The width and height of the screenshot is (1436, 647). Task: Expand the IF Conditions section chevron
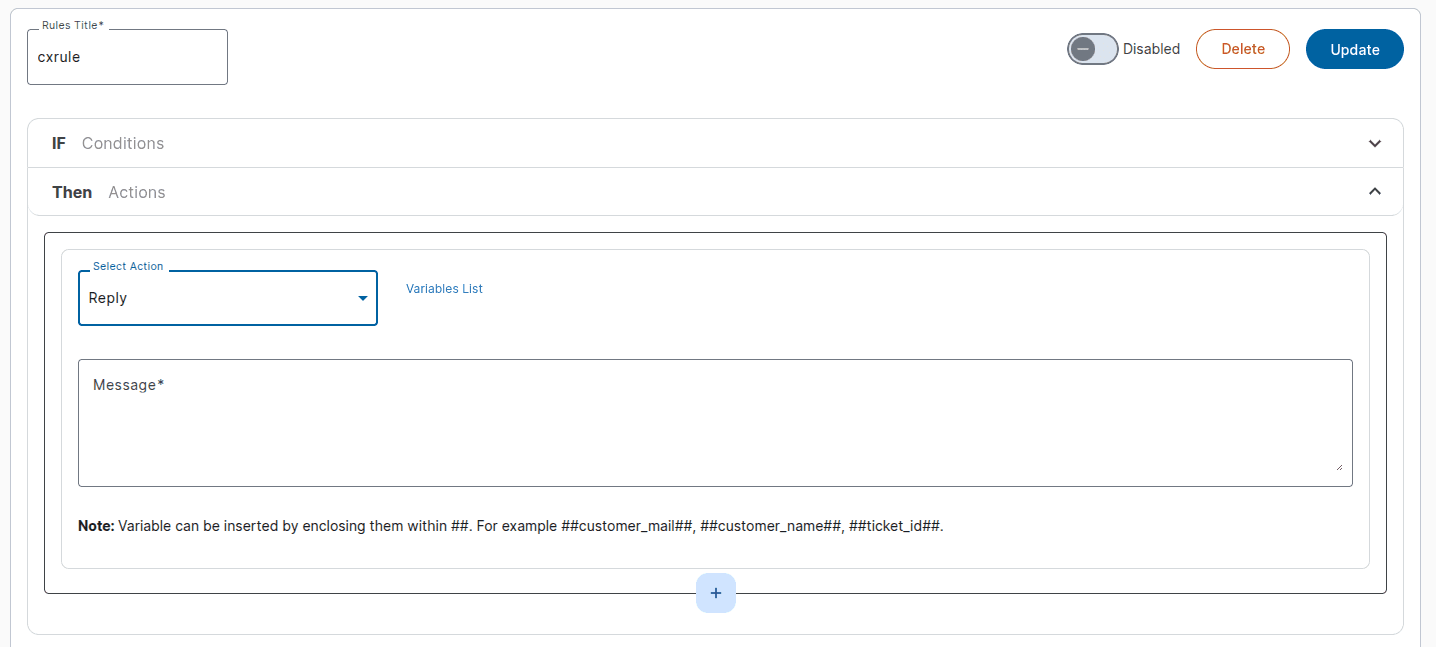coord(1375,143)
